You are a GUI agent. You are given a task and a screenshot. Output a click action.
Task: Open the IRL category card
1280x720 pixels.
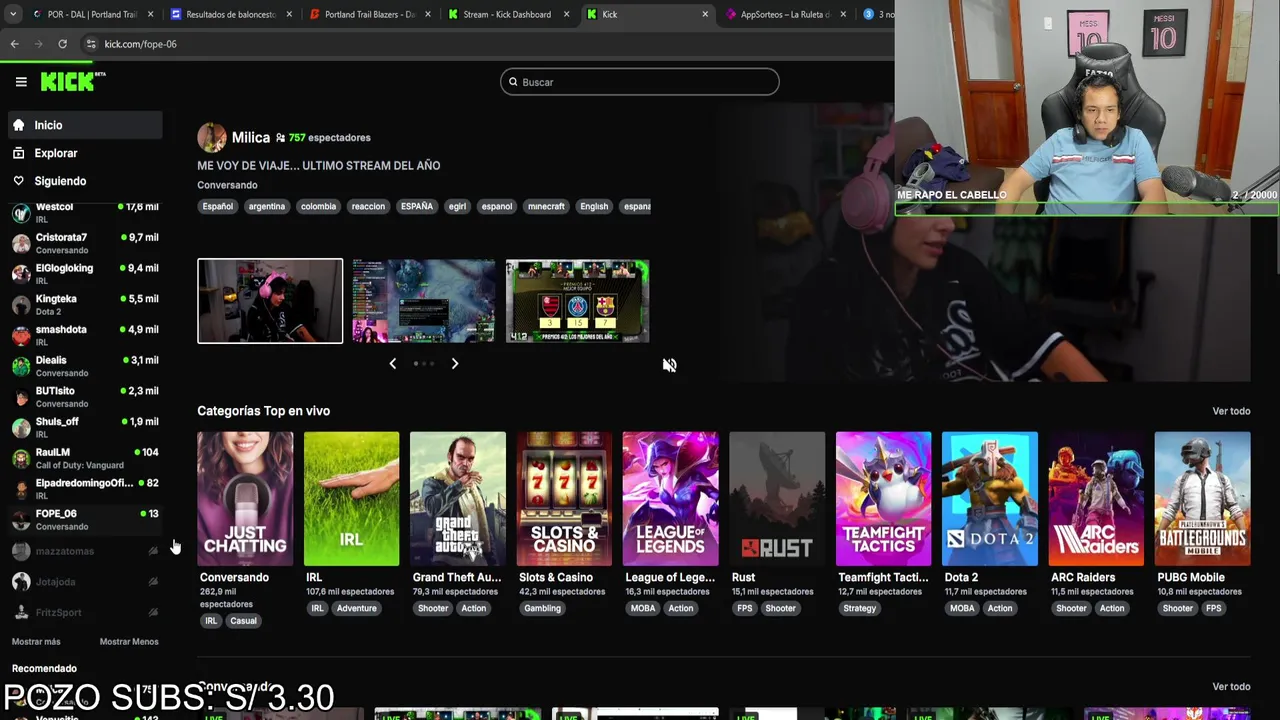(x=351, y=499)
